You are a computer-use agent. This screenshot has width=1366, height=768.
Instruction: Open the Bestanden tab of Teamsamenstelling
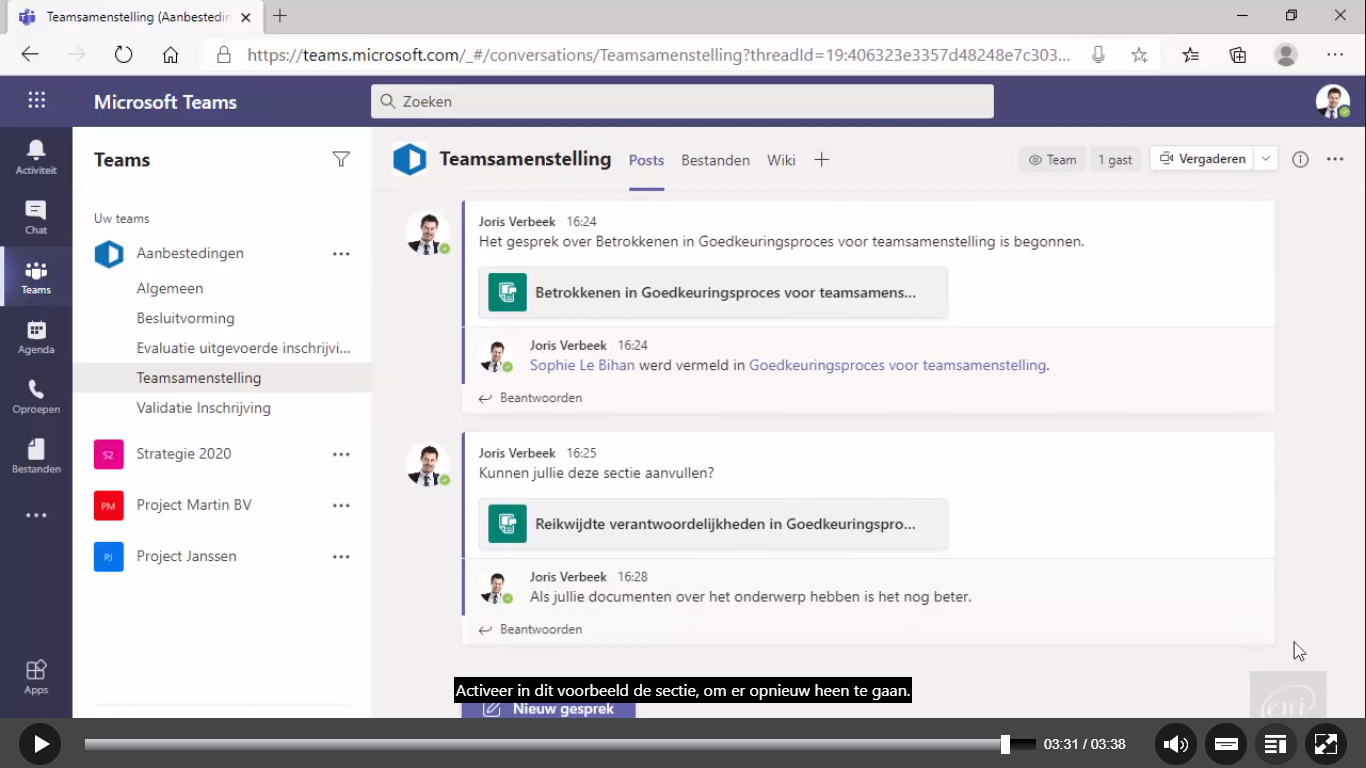715,160
